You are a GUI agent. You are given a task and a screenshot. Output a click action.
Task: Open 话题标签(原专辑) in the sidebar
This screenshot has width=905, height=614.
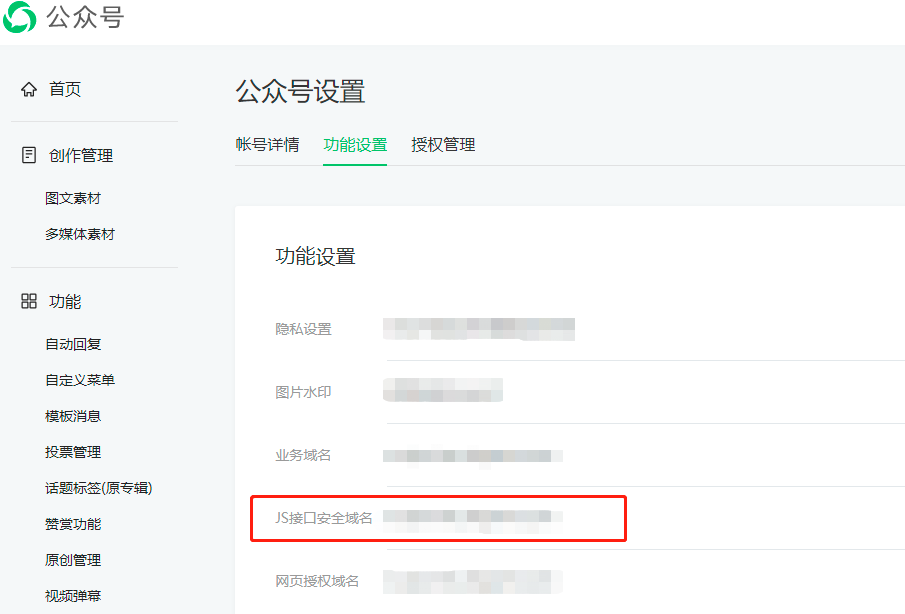point(99,488)
